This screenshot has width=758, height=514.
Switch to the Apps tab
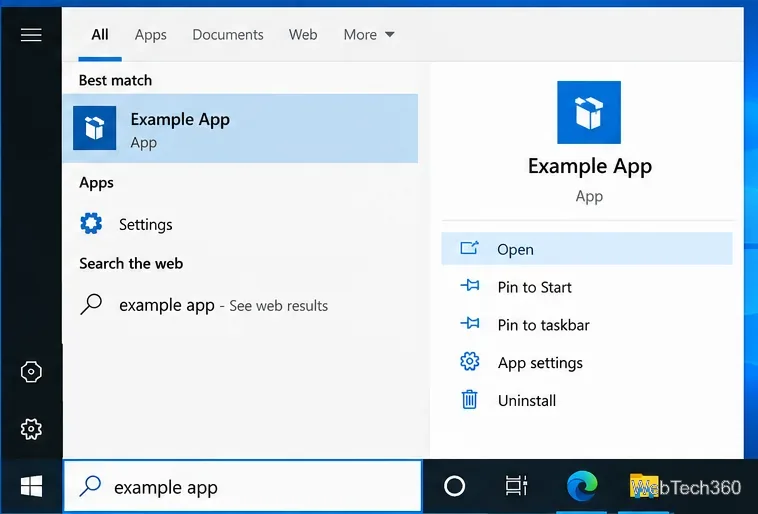150,35
